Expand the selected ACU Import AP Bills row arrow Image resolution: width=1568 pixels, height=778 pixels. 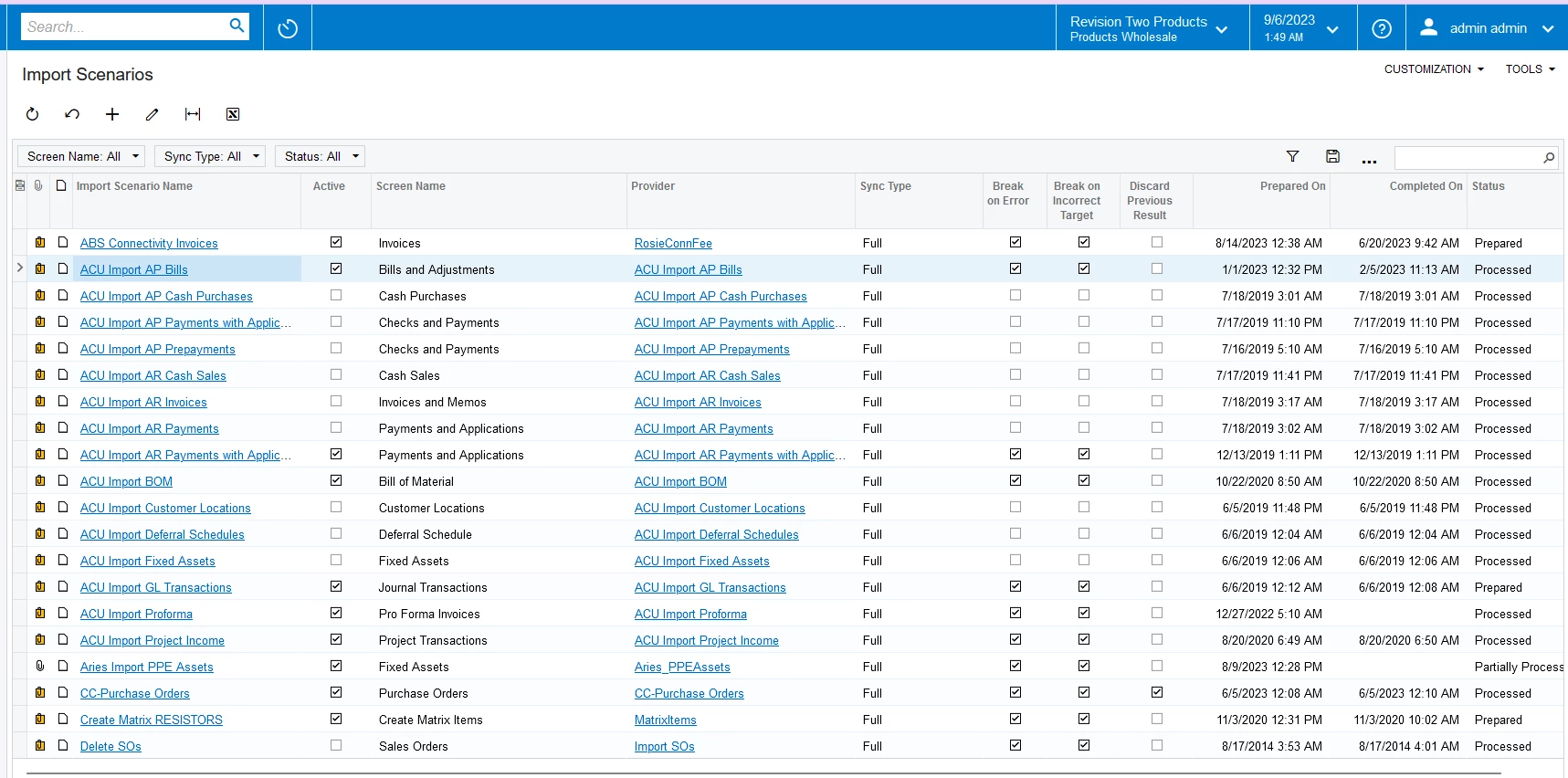pyautogui.click(x=20, y=268)
